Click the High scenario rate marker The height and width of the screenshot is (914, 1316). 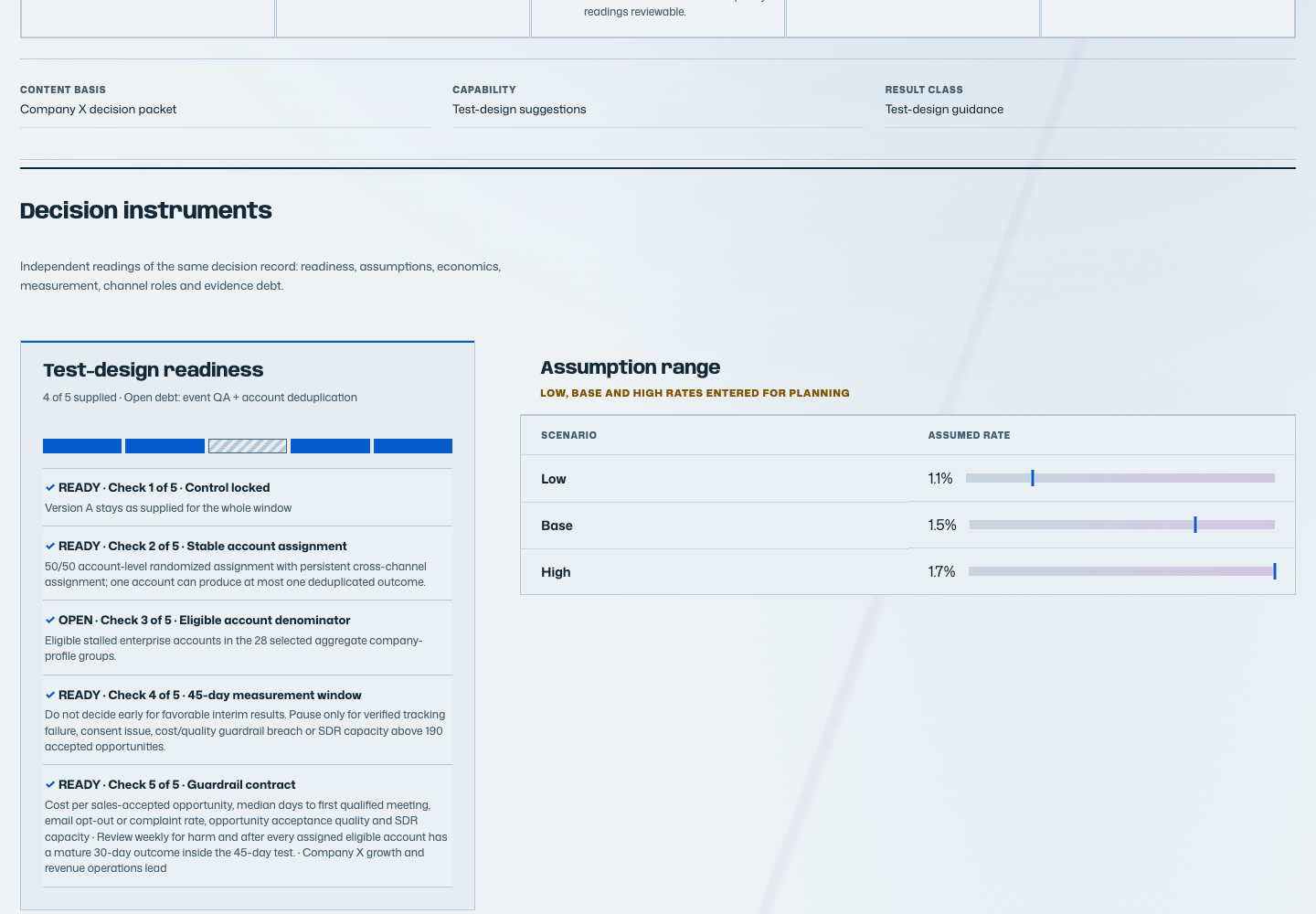(1275, 571)
